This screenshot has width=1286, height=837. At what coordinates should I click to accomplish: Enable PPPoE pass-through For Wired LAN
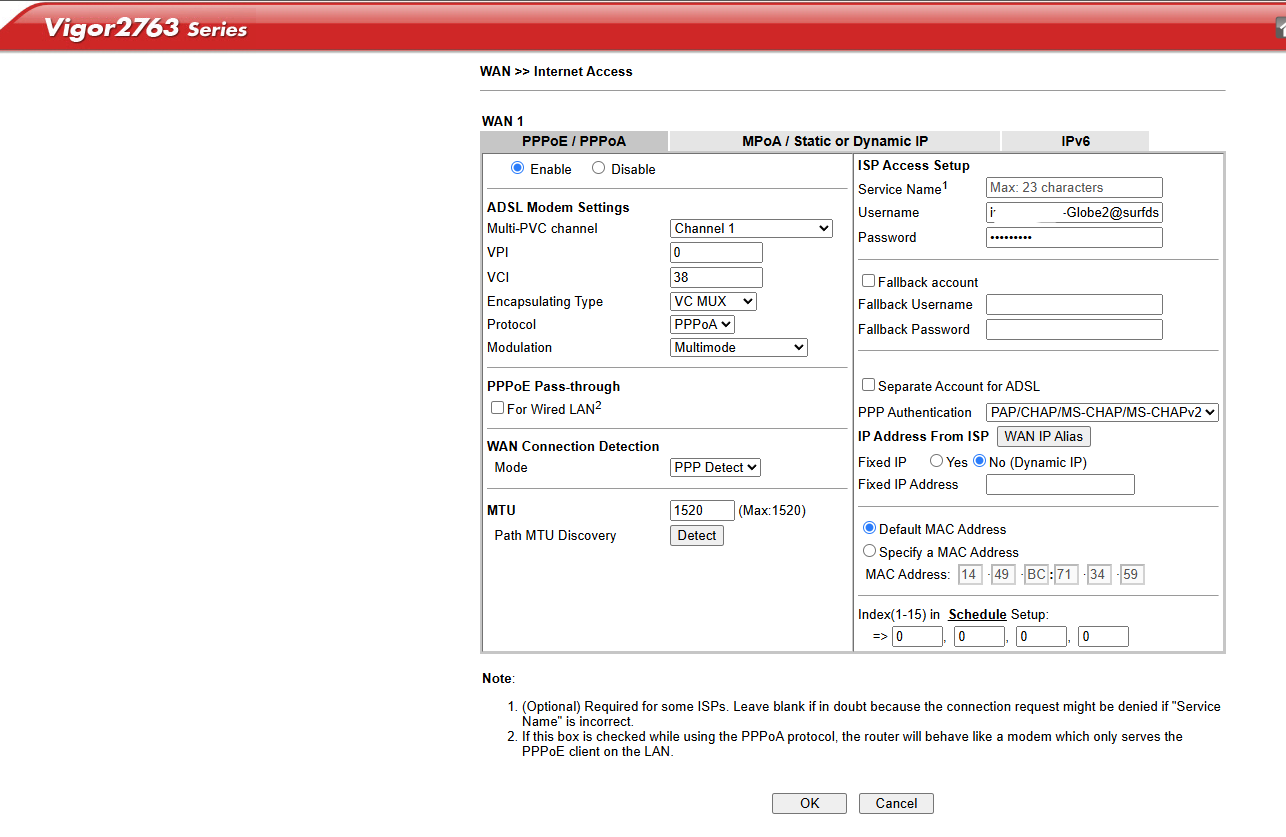point(497,408)
